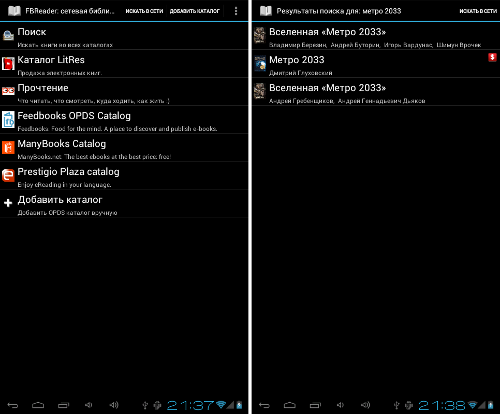
Task: Open ManyBooks Catalog entry
Action: pos(124,148)
